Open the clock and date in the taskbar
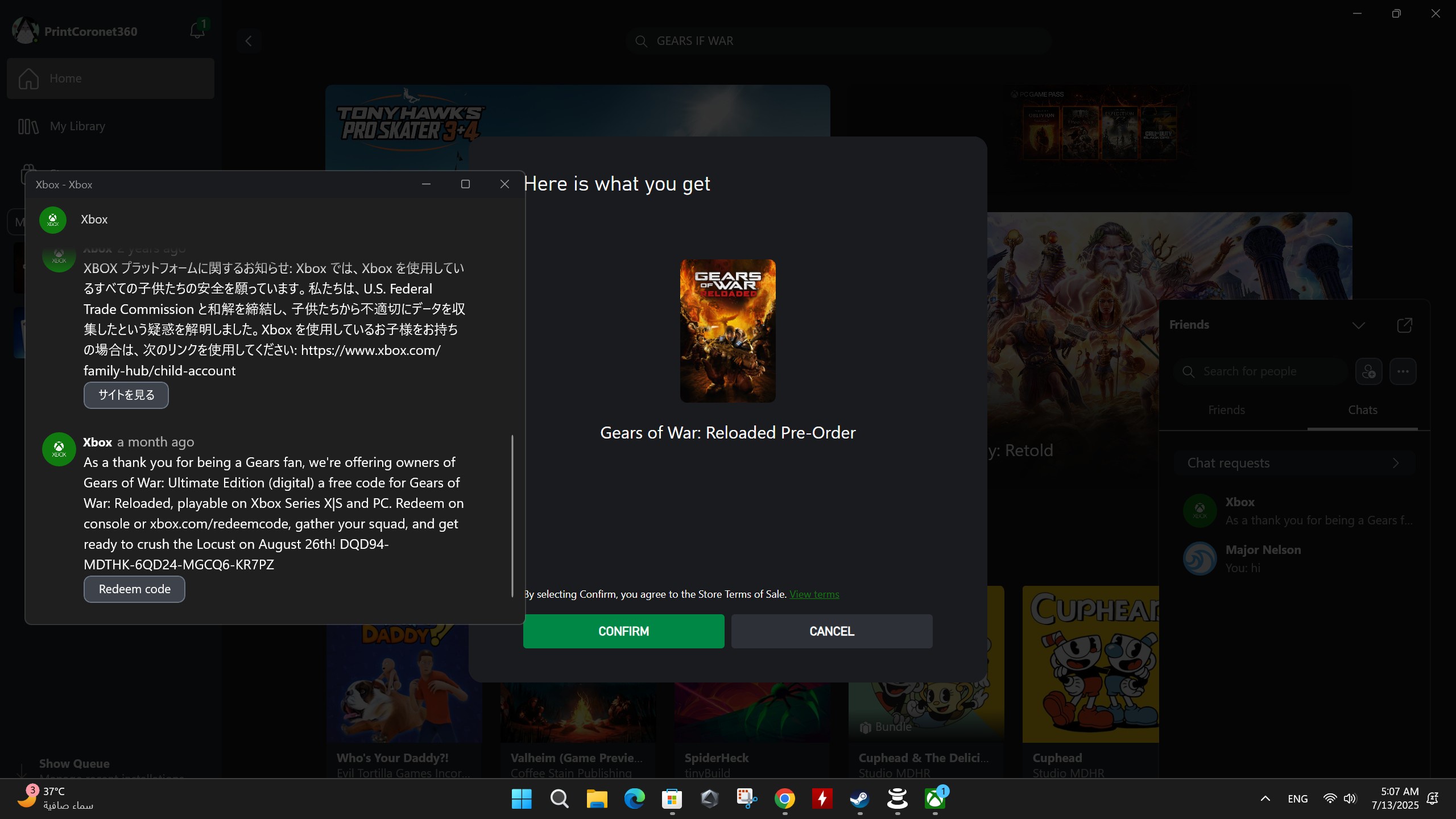 click(x=1395, y=799)
